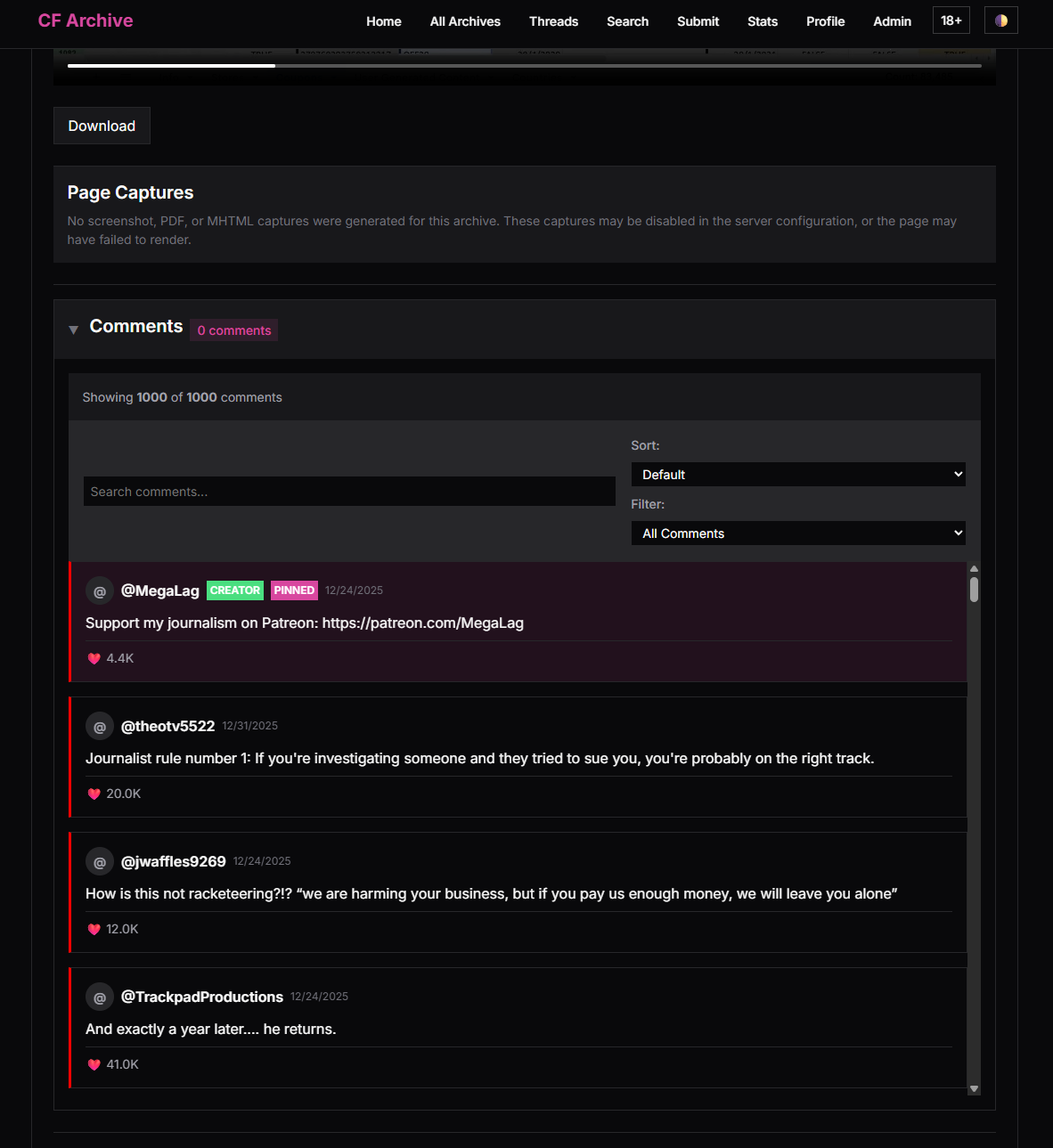This screenshot has height=1148, width=1053.
Task: Open the Sort dropdown set to Default
Action: click(797, 475)
